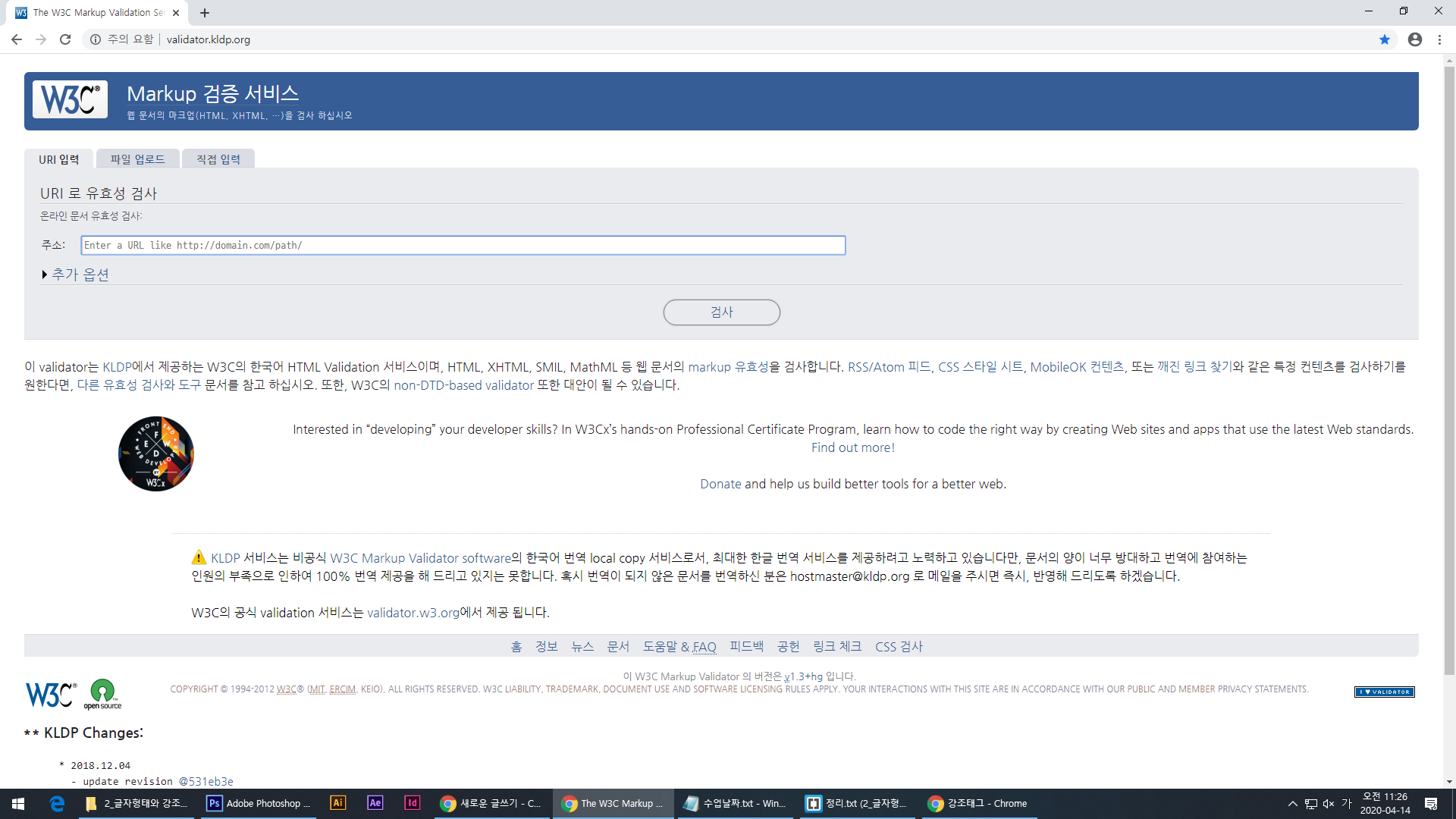Switch to the 직접 입력 tab
The height and width of the screenshot is (819, 1456).
click(x=218, y=159)
